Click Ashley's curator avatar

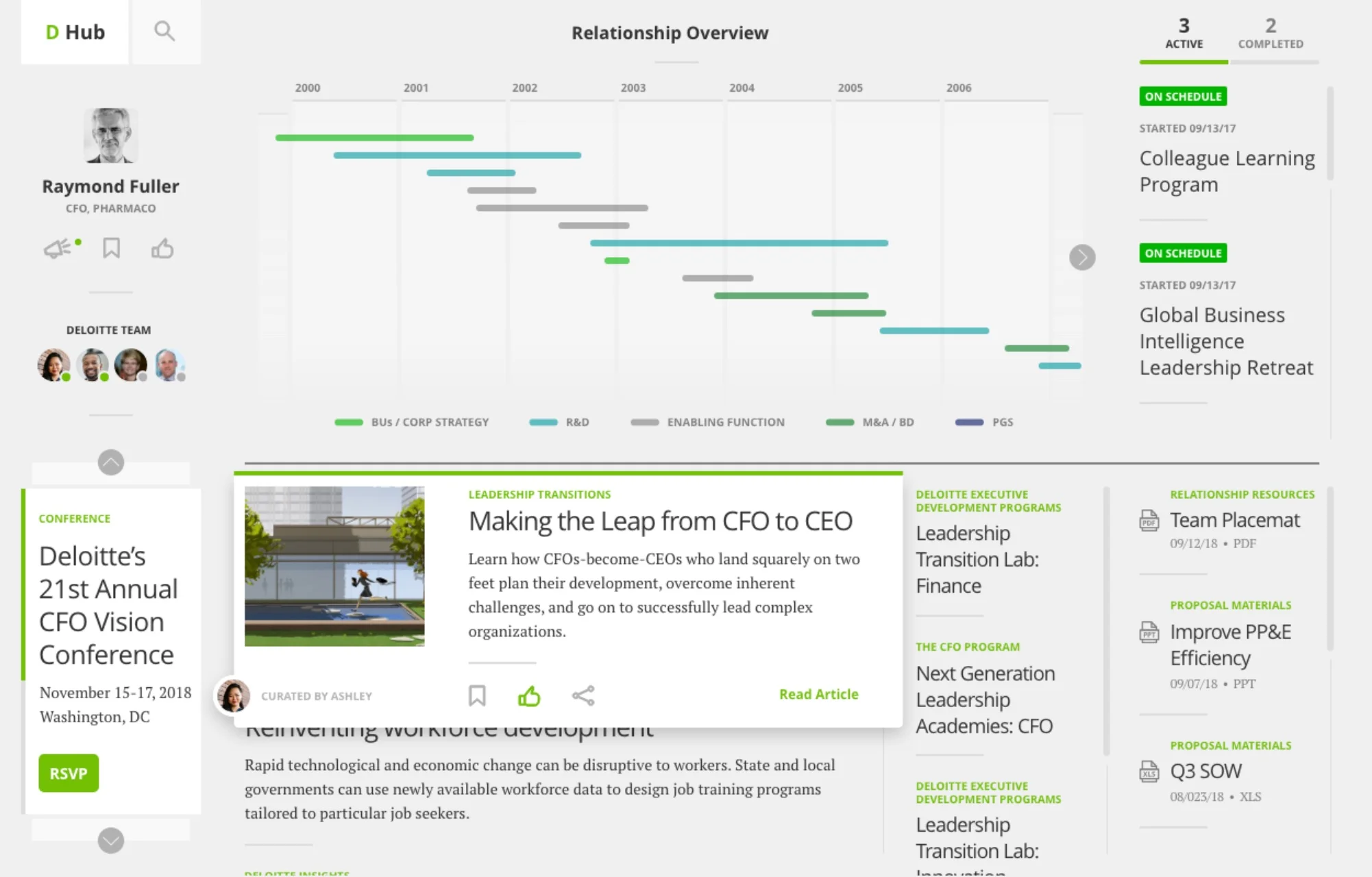[x=234, y=696]
